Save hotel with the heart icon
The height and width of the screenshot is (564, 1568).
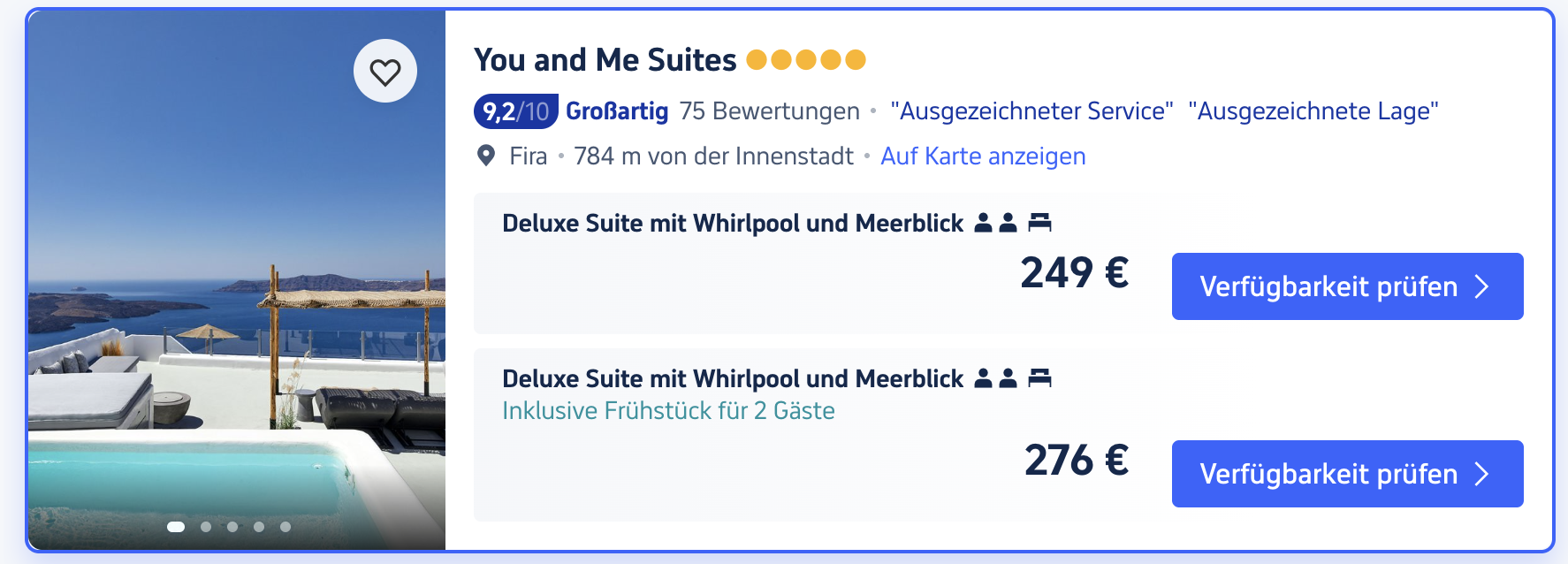point(385,71)
